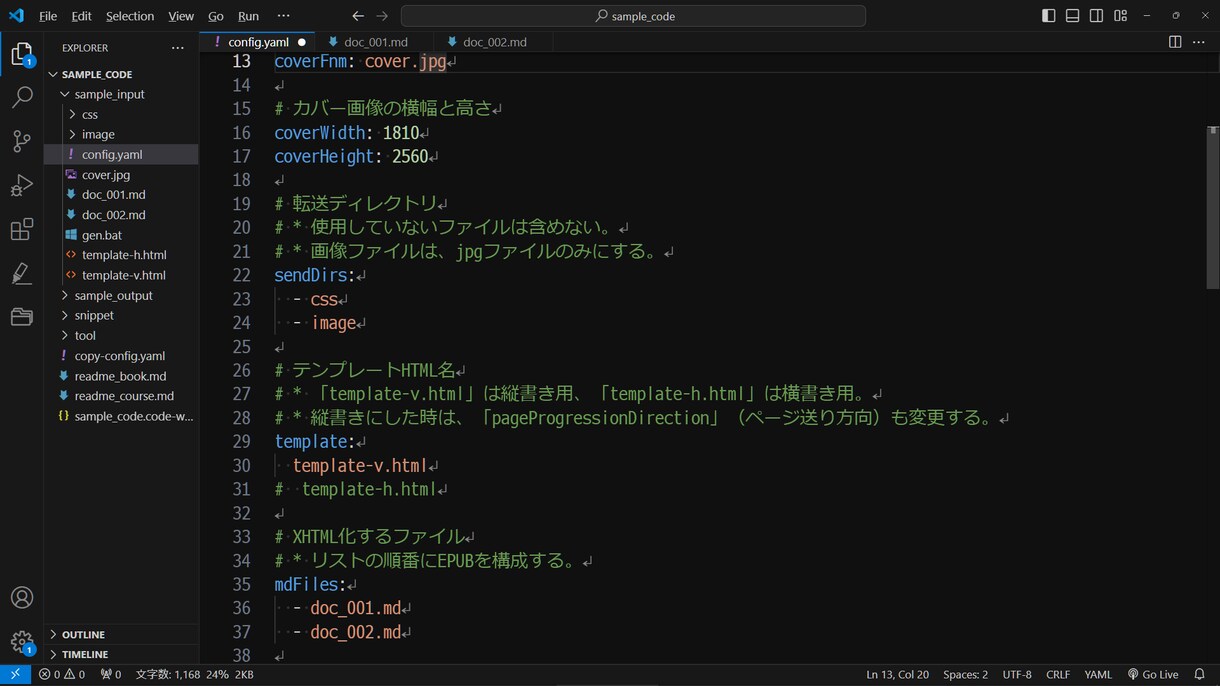Switch to the doc_002.md tab
The image size is (1220, 686).
tap(494, 42)
